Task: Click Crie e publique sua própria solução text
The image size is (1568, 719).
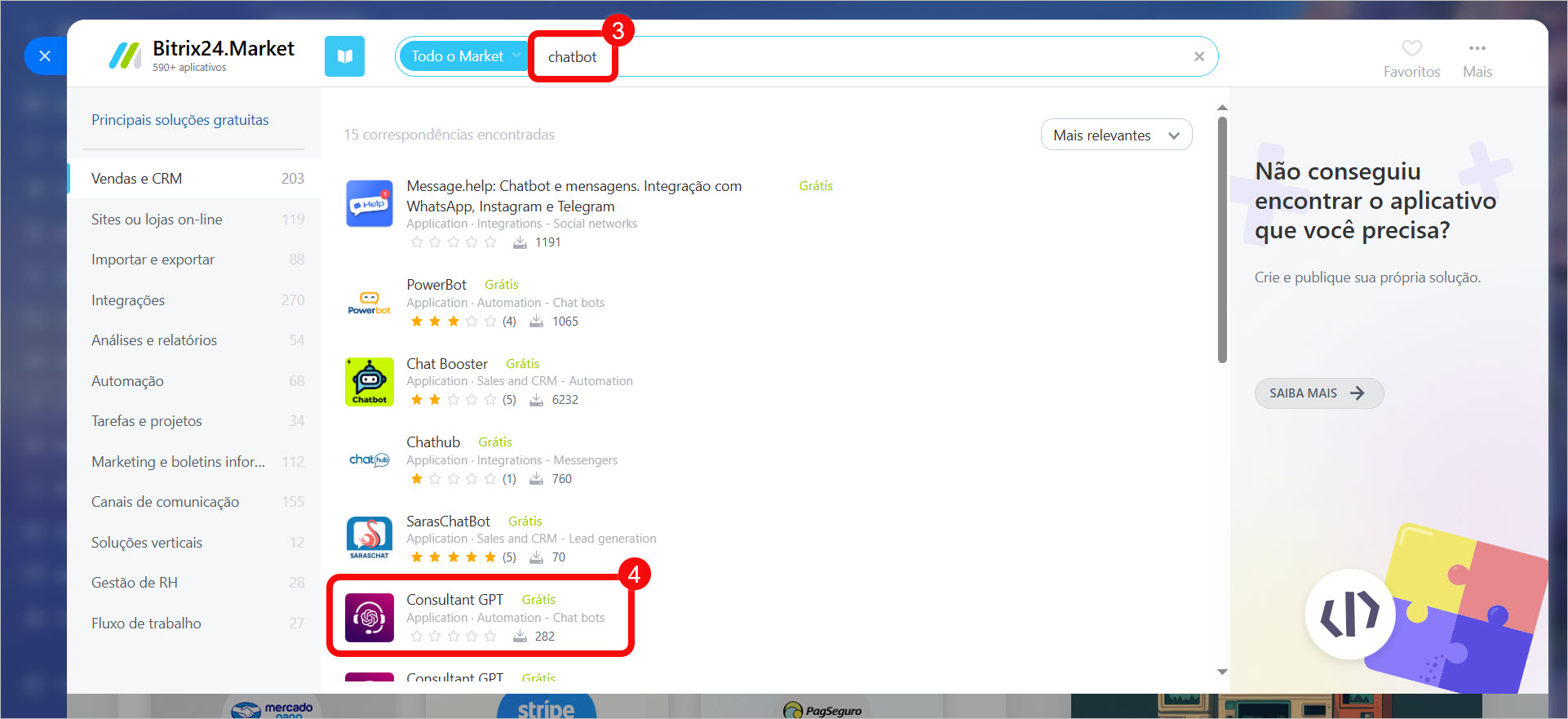Action: pos(1367,277)
